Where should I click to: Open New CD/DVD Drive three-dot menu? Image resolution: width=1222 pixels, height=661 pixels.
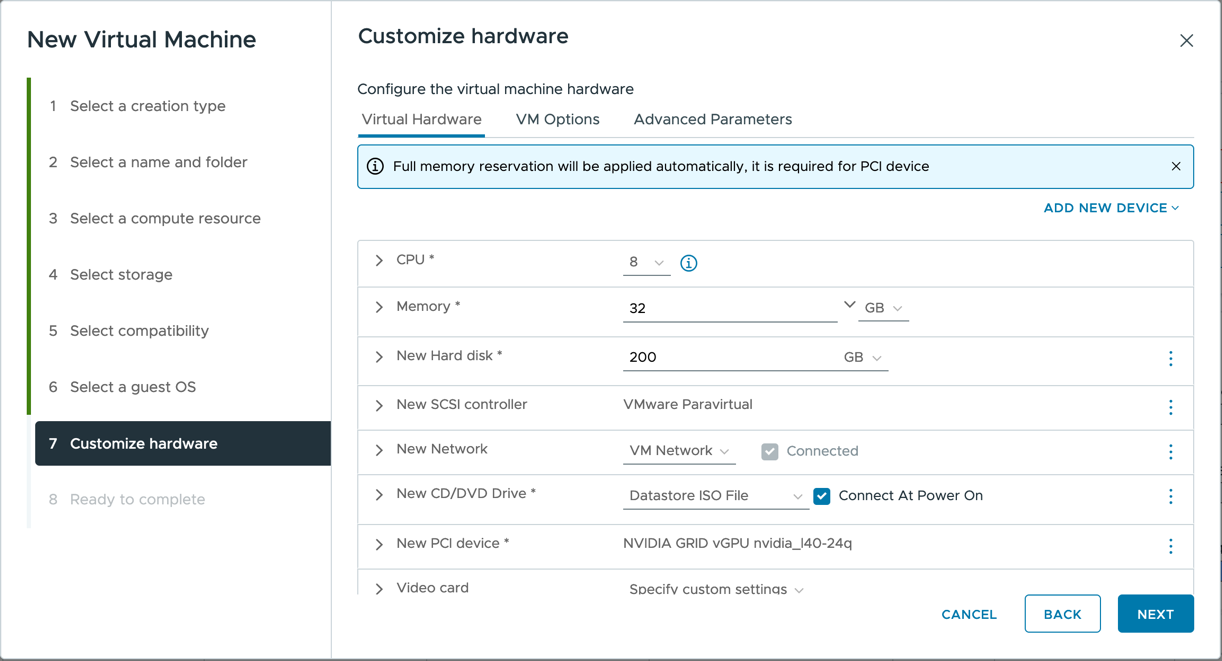coord(1170,497)
